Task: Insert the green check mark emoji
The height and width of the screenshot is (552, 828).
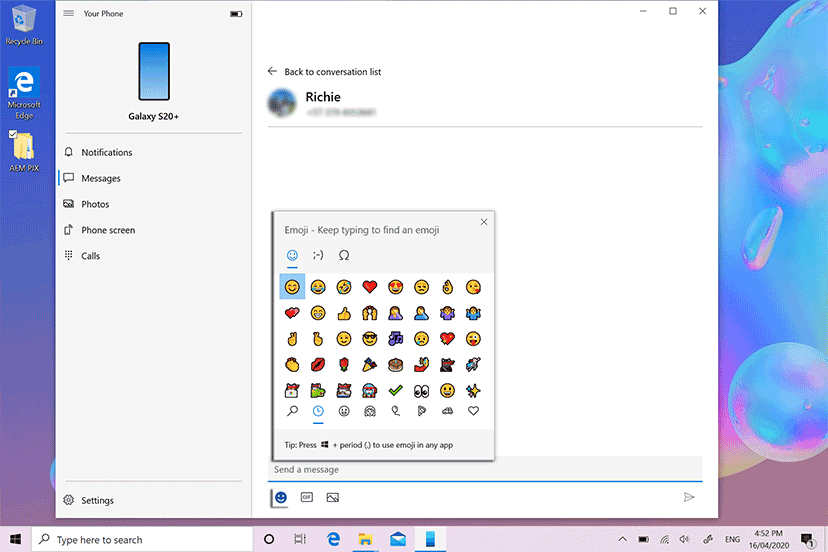Action: (x=396, y=390)
